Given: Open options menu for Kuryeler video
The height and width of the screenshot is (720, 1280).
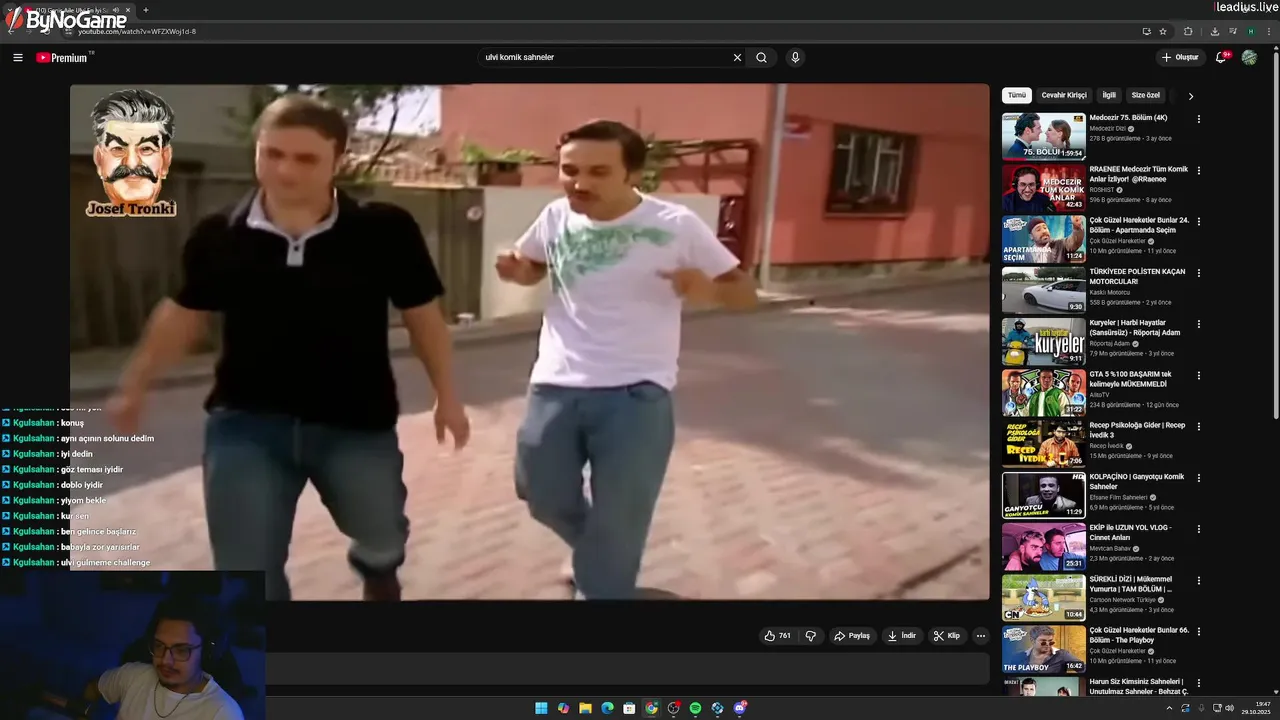Looking at the screenshot, I should (1199, 324).
